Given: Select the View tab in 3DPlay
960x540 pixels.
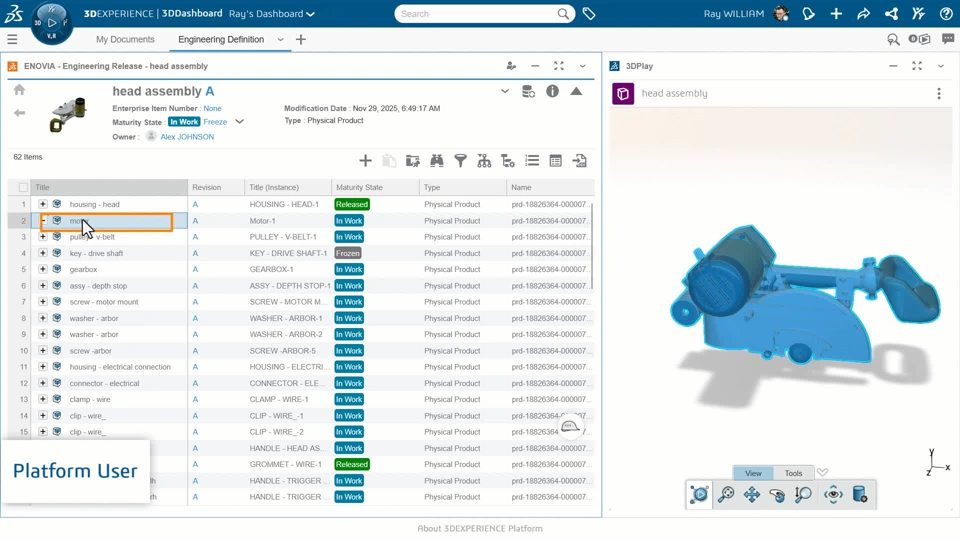Looking at the screenshot, I should click(x=753, y=473).
